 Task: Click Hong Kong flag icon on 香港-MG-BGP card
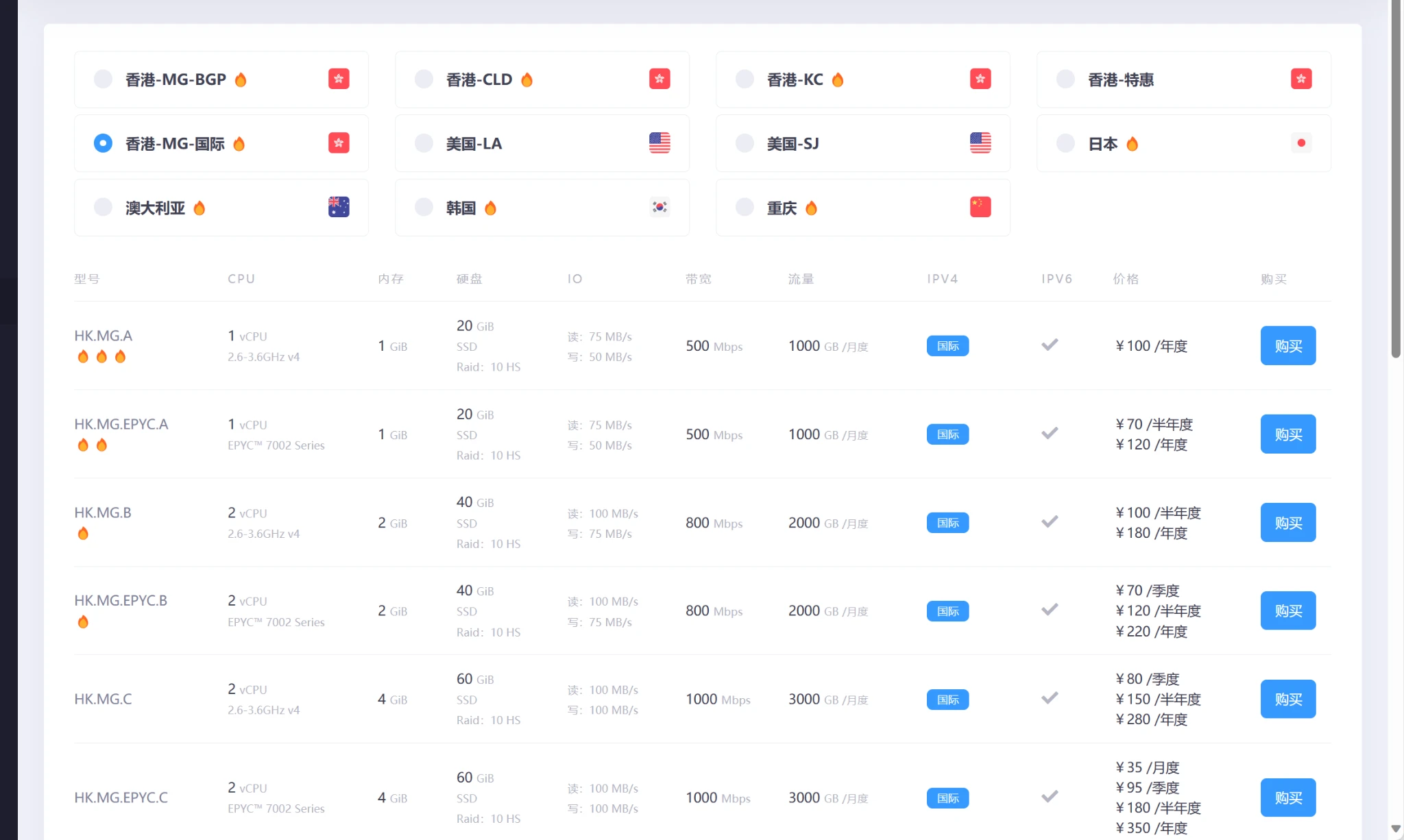pyautogui.click(x=339, y=79)
